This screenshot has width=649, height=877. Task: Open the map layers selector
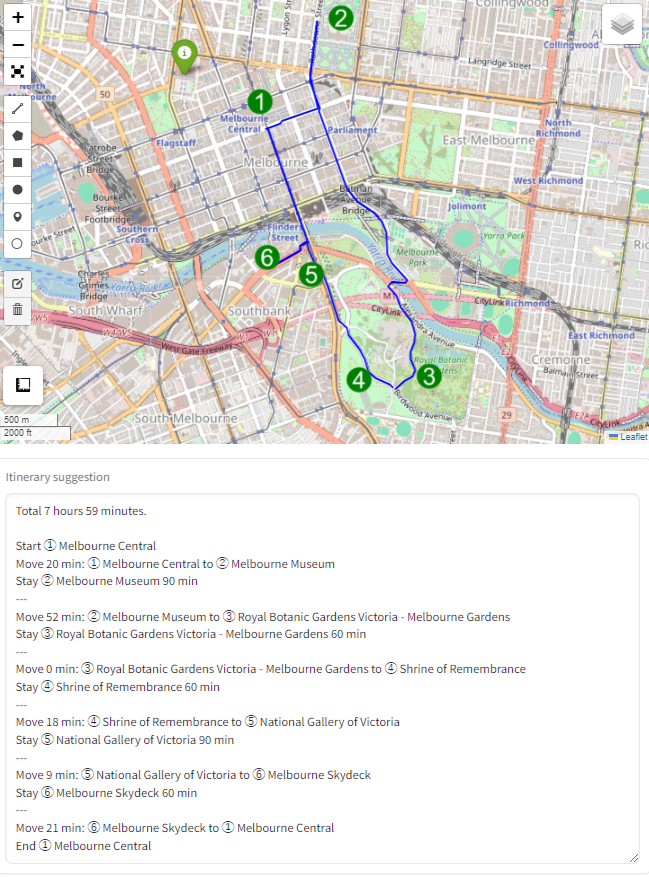[622, 24]
